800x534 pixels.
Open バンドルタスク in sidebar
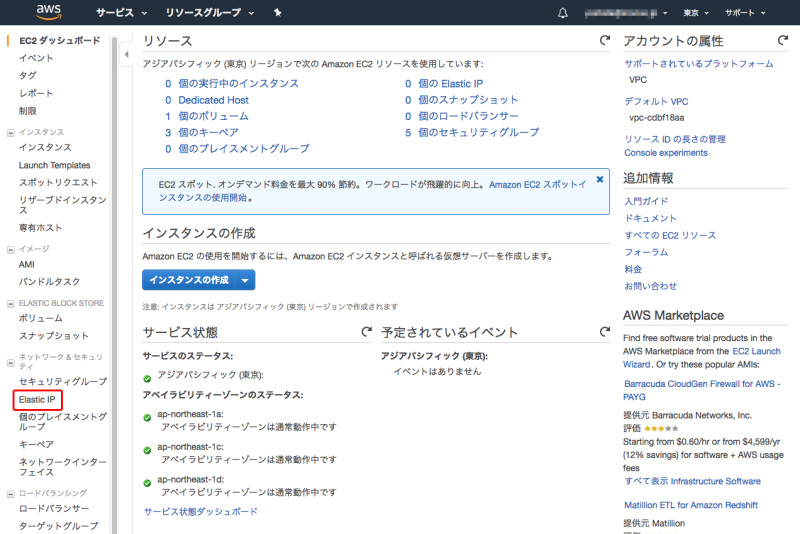coord(49,282)
